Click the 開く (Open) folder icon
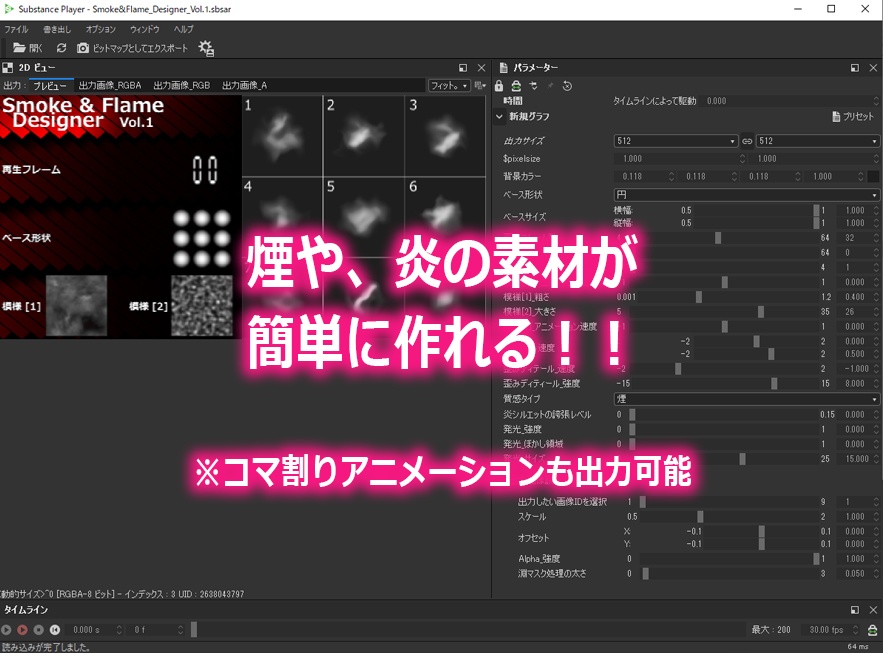Screen dimensions: 883x653 coord(19,48)
